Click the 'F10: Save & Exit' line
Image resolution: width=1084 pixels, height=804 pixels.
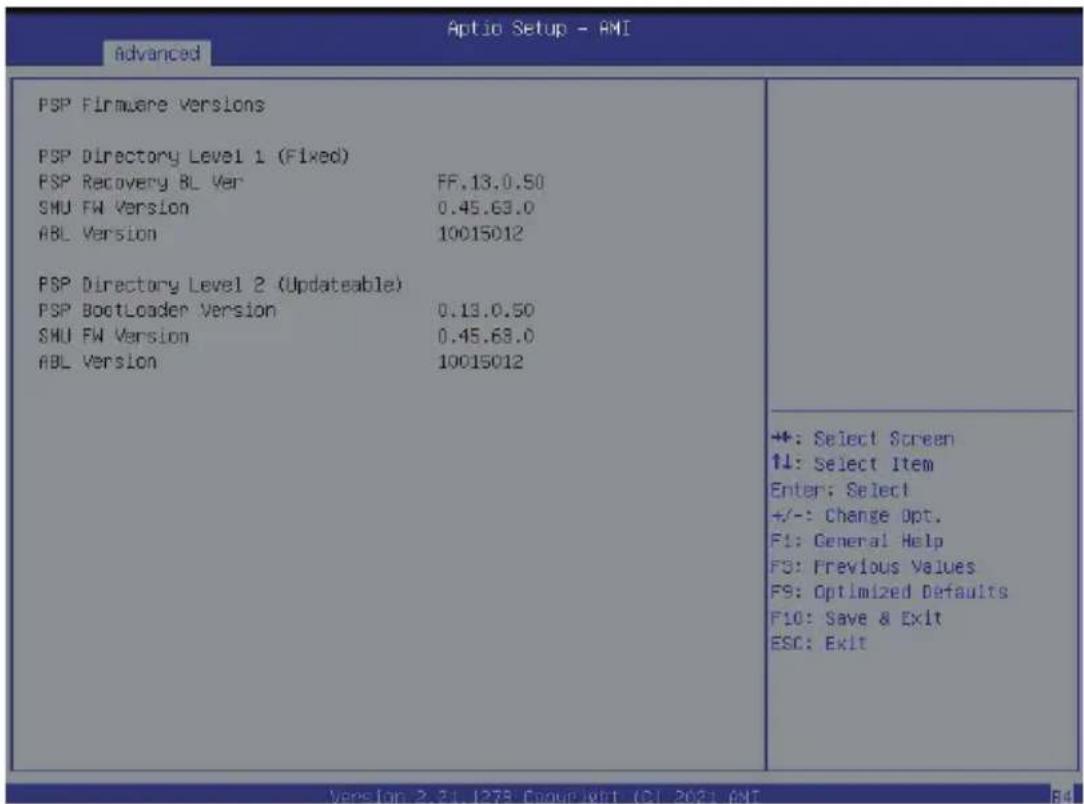857,618
